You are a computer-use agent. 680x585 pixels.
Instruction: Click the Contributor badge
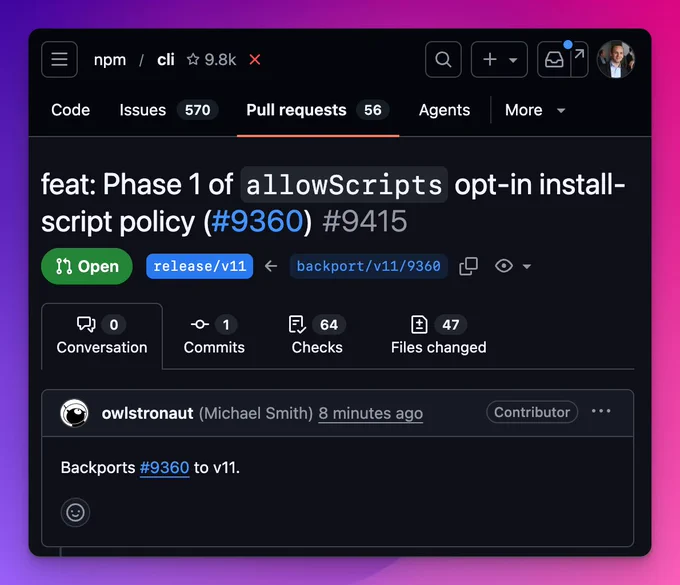tap(532, 412)
